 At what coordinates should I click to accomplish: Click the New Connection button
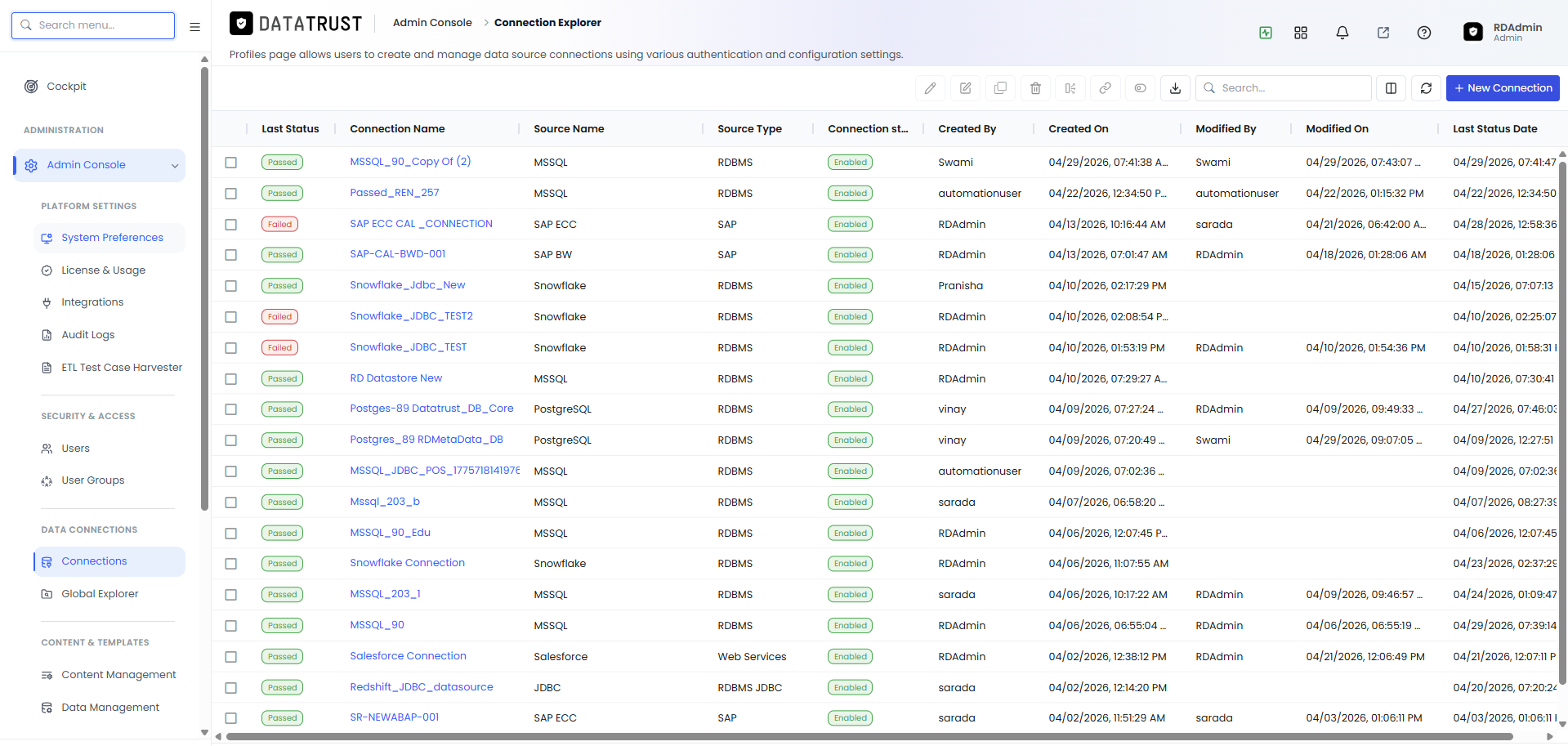1503,88
